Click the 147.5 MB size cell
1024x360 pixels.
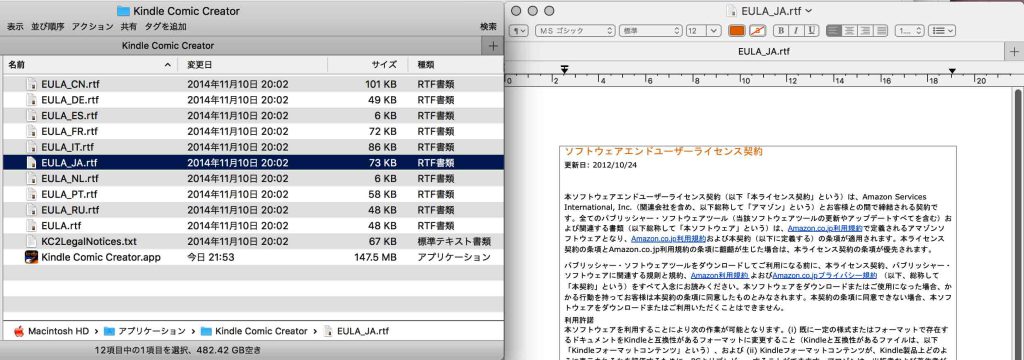pos(376,257)
